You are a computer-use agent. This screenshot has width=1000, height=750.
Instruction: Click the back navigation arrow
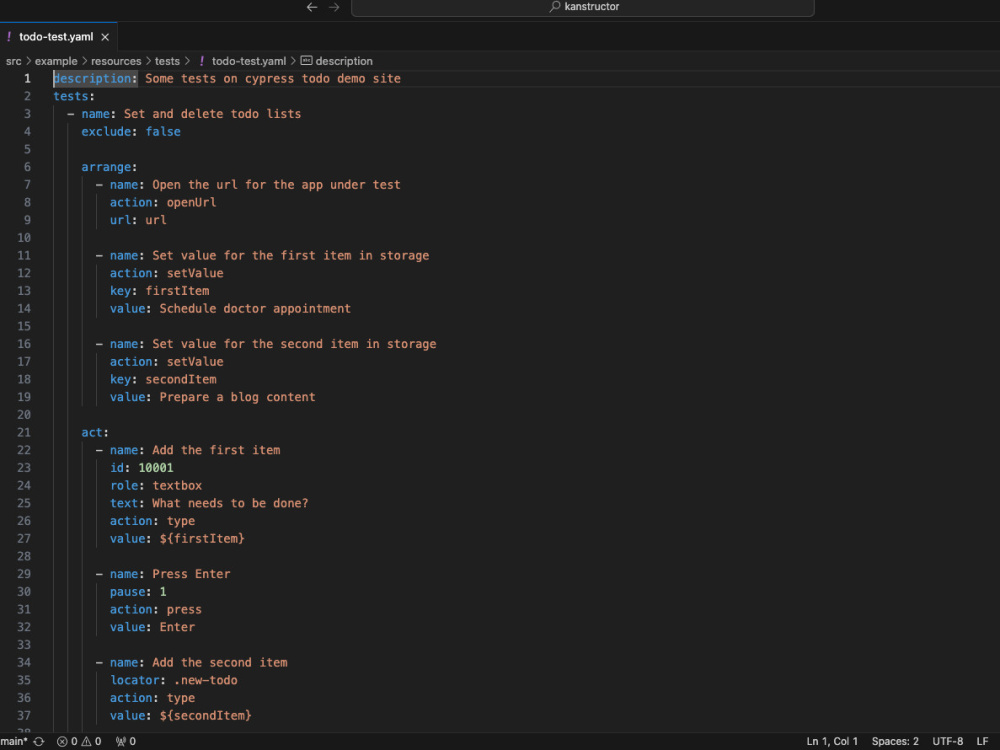pyautogui.click(x=311, y=8)
